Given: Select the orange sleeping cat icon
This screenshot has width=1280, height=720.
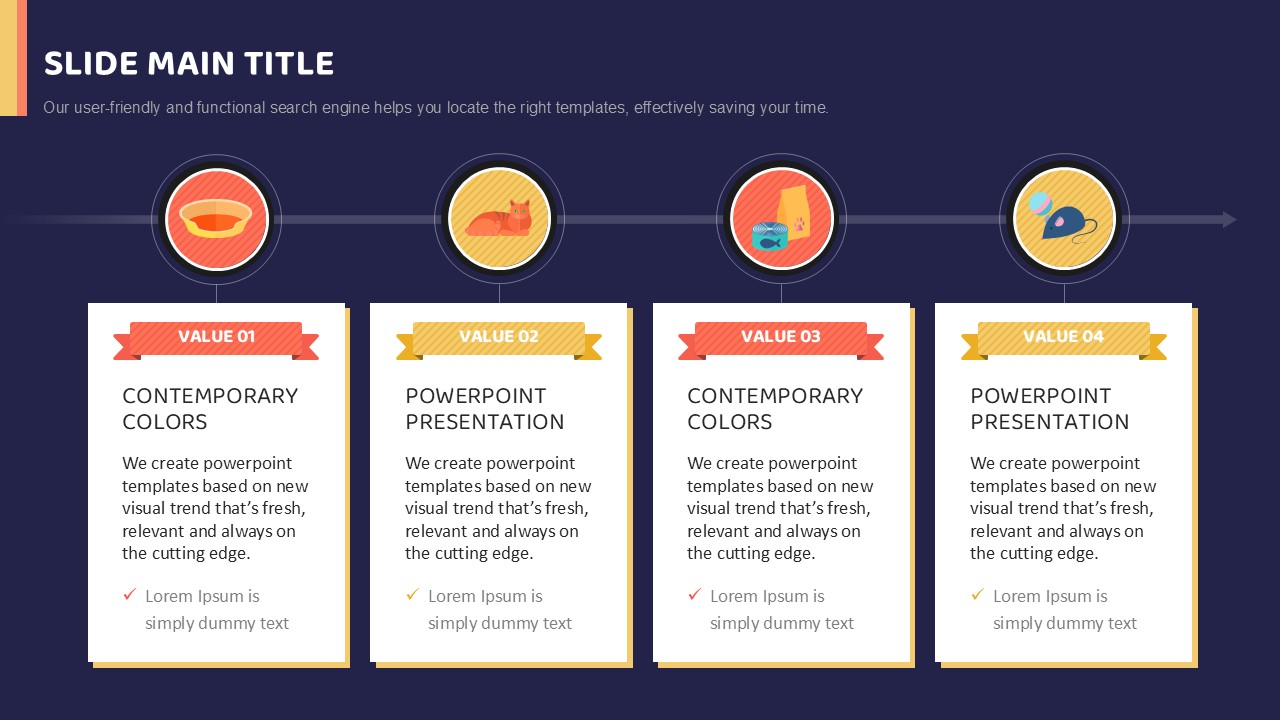Looking at the screenshot, I should pos(499,219).
